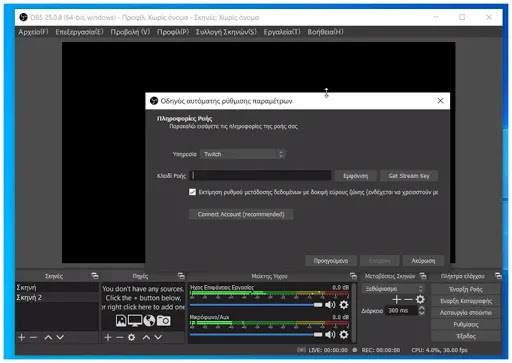The image size is (512, 363).
Task: Click Connect Account (recommended) button
Action: point(241,214)
